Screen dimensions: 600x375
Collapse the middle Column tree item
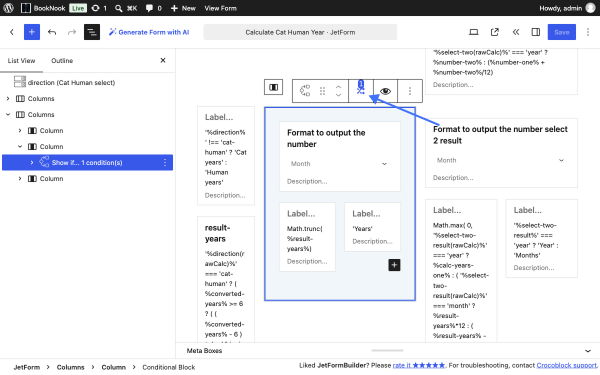point(20,147)
